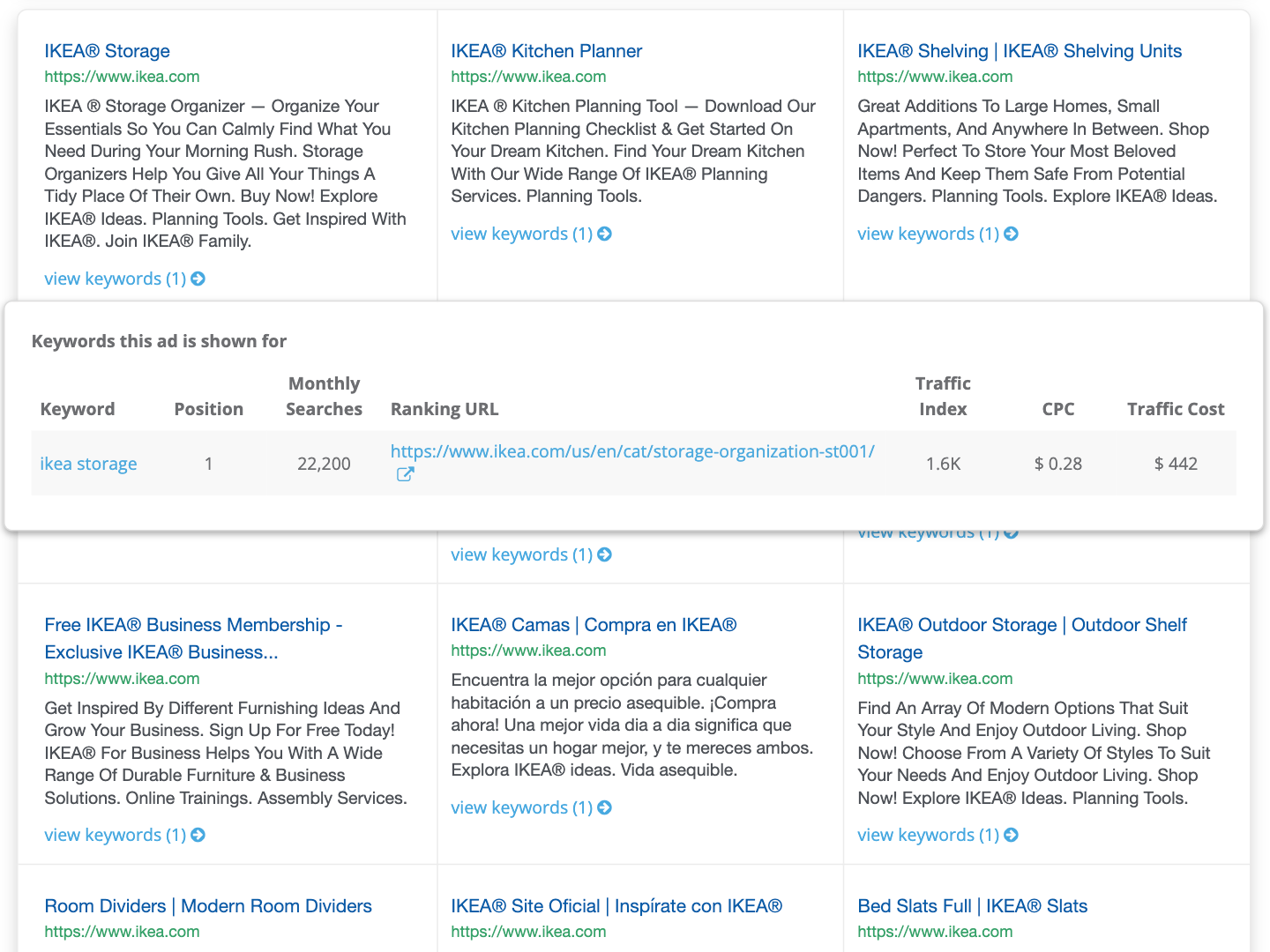The height and width of the screenshot is (952, 1270).
Task: Open IKEA® Site Oficial | Inspírate con IKEA® title
Action: point(616,906)
